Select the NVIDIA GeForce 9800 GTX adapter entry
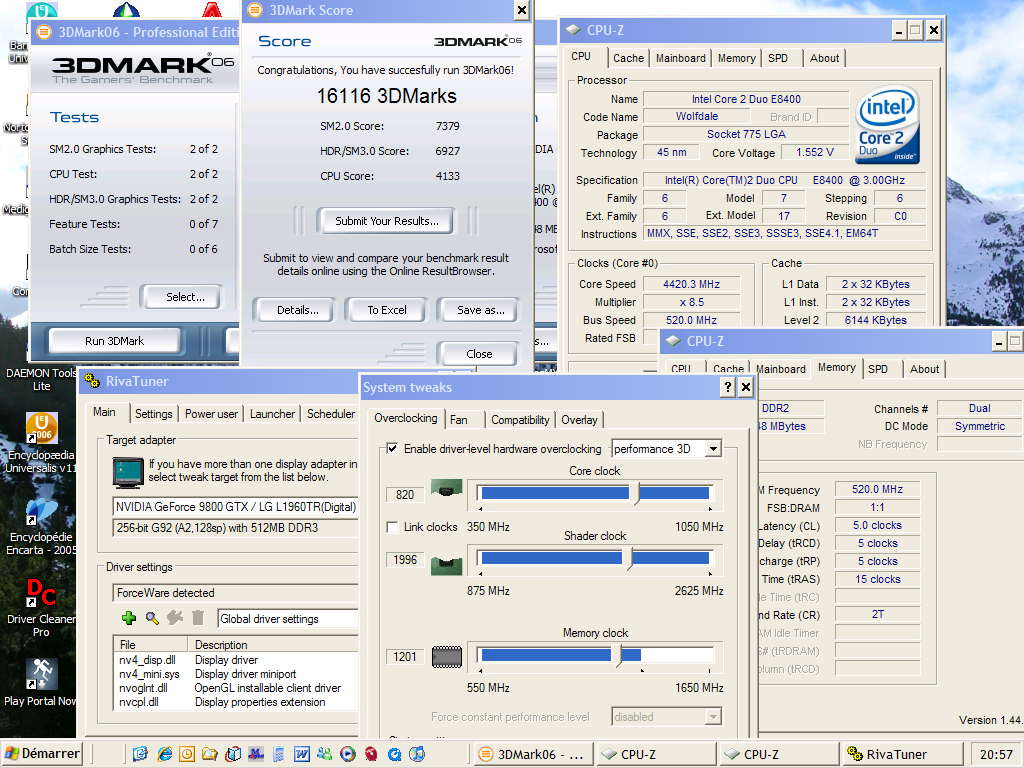Viewport: 1024px width, 768px height. pyautogui.click(x=236, y=507)
